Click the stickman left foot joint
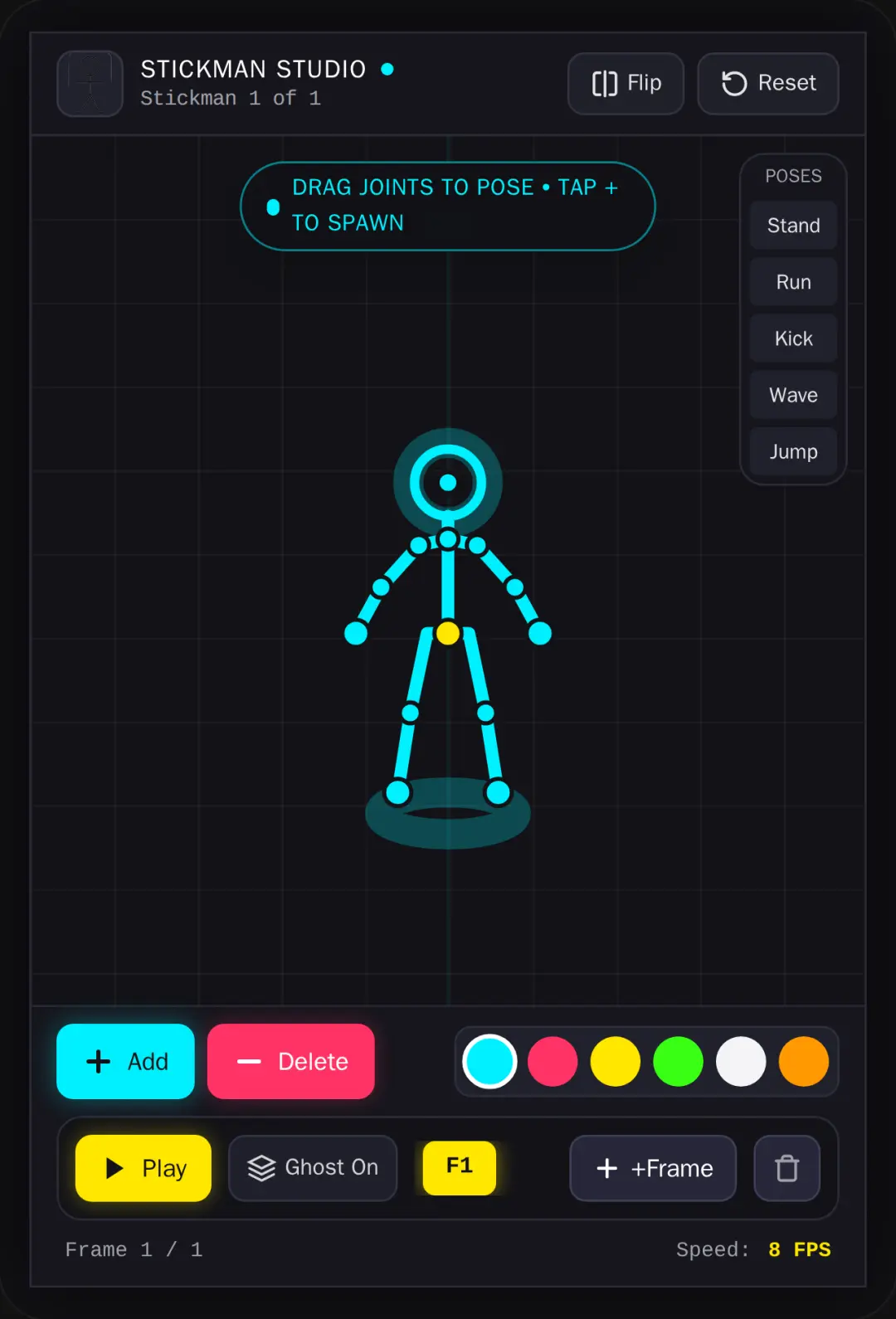The image size is (896, 1319). point(398,792)
